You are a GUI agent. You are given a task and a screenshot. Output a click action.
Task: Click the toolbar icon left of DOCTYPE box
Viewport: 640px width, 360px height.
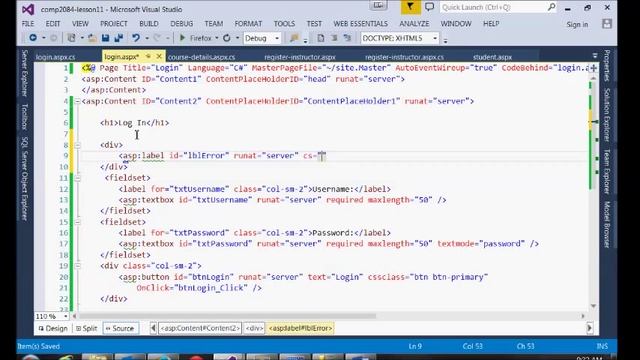point(347,38)
